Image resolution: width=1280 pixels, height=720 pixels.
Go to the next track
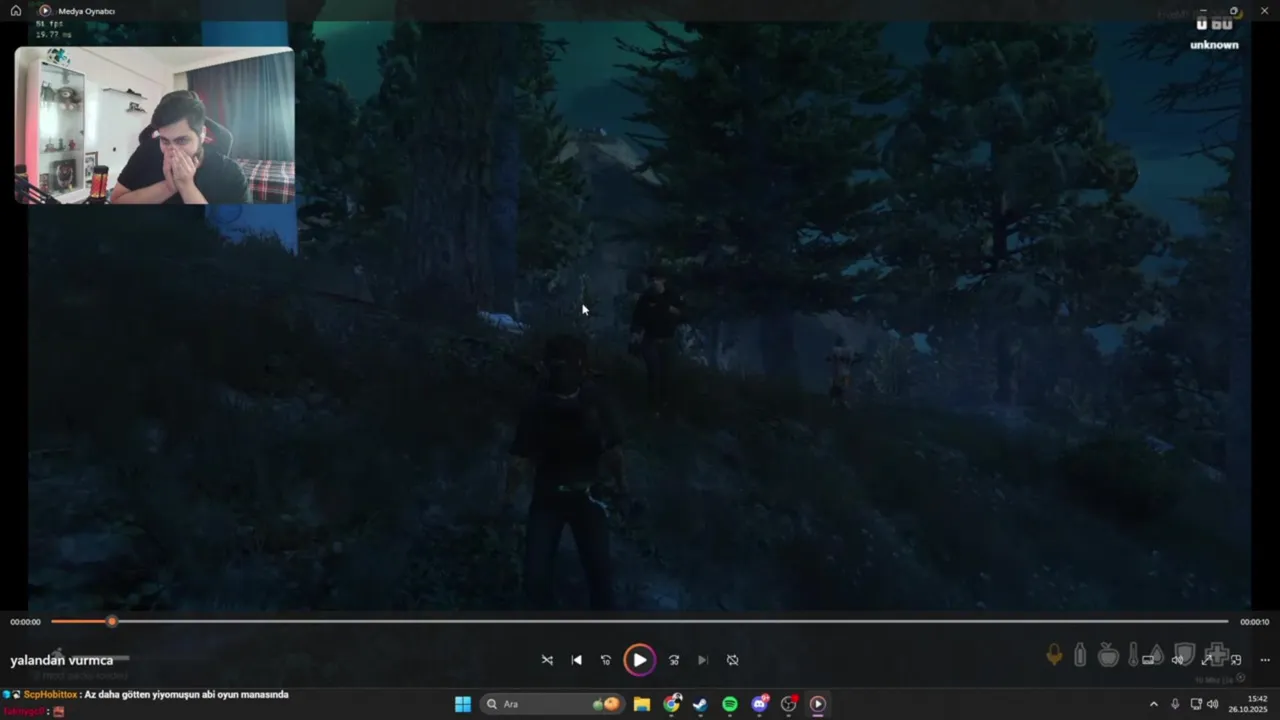coord(703,660)
